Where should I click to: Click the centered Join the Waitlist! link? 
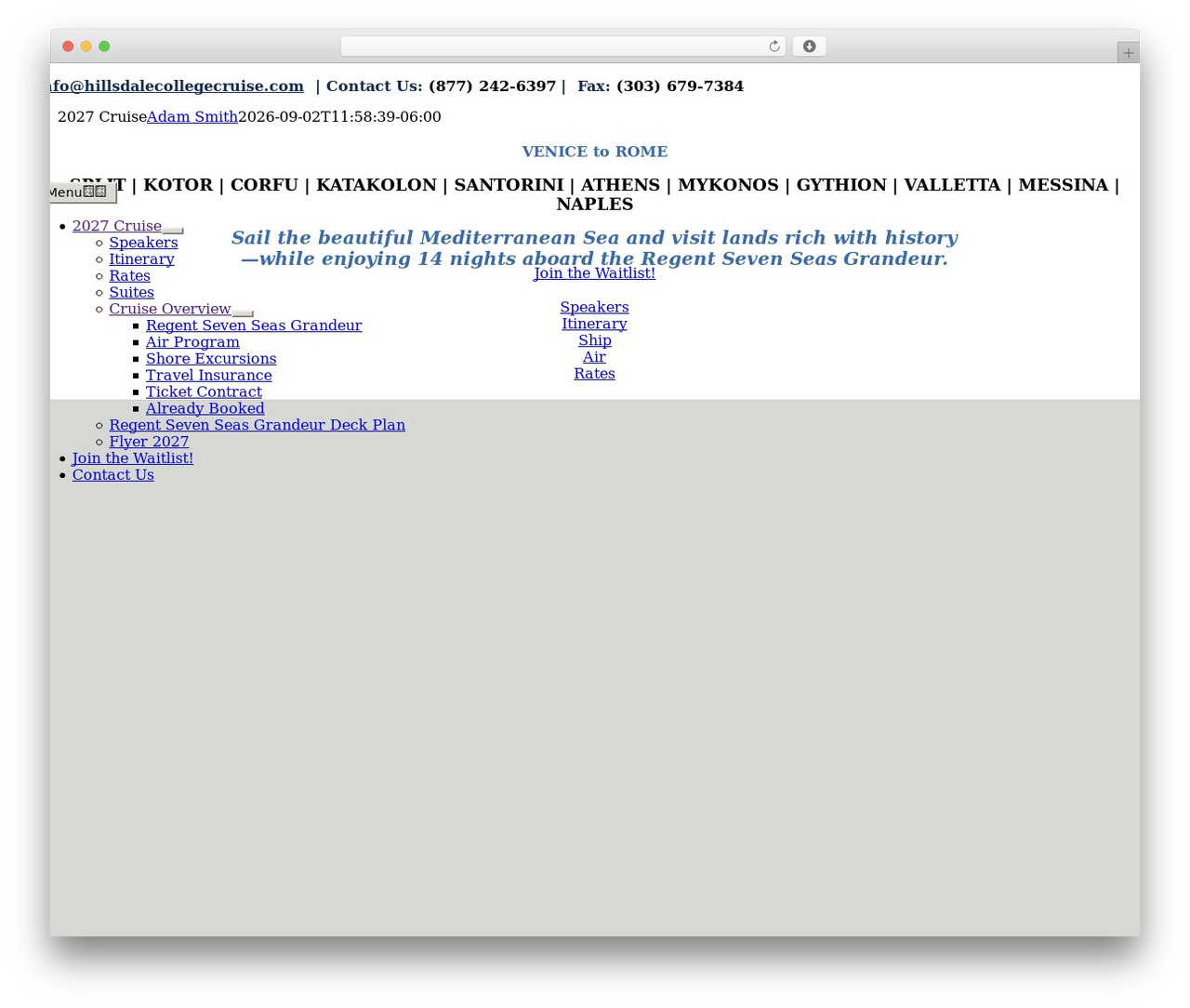click(595, 273)
